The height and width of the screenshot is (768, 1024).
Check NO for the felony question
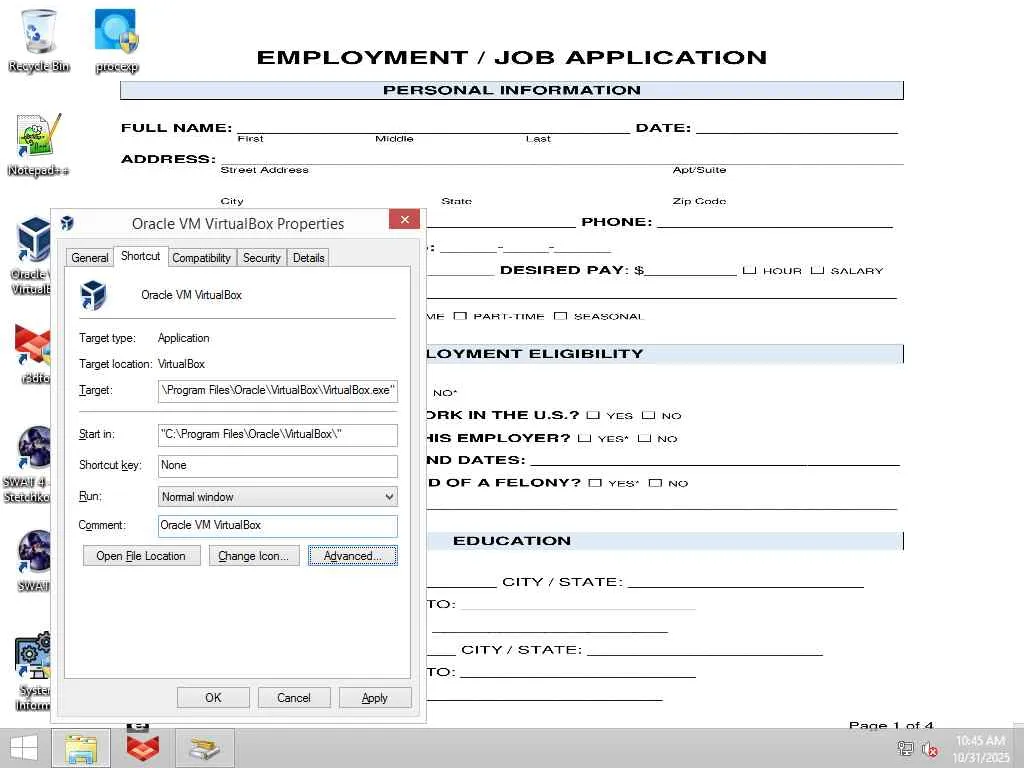click(x=655, y=483)
